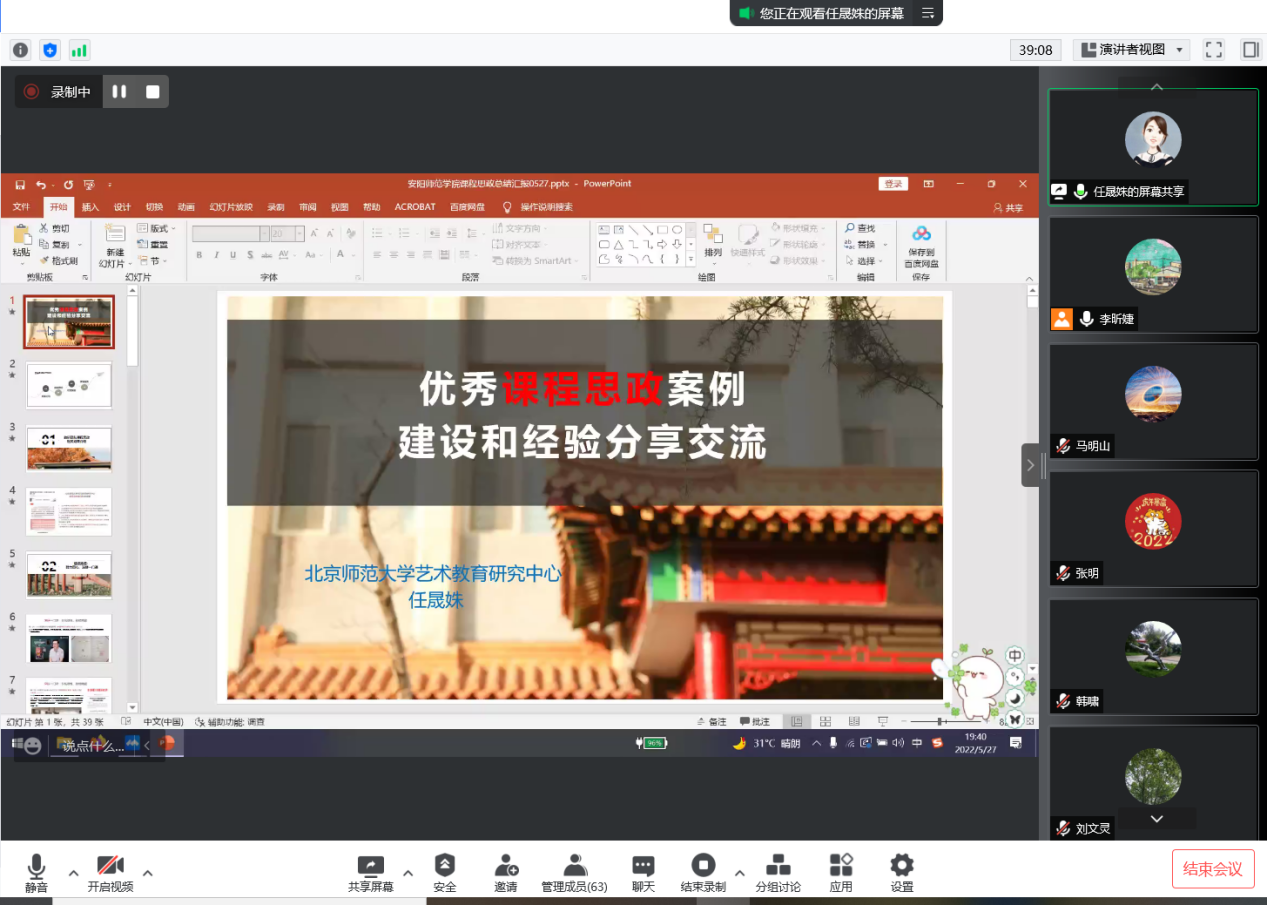Collapse the participant video side panel
Image resolution: width=1267 pixels, height=905 pixels.
click(1030, 465)
